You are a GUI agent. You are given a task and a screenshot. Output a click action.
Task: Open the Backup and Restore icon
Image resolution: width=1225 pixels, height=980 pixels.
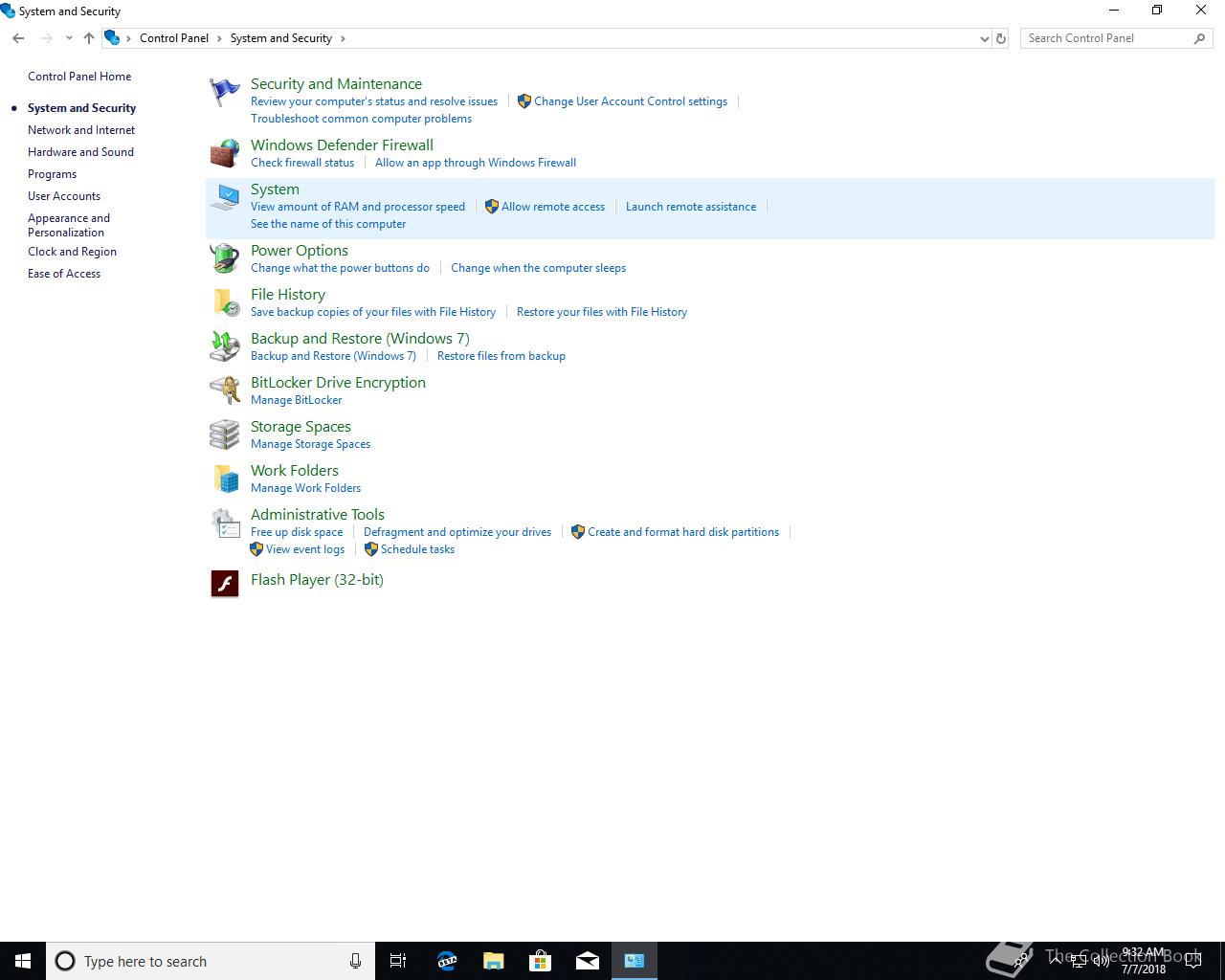225,346
